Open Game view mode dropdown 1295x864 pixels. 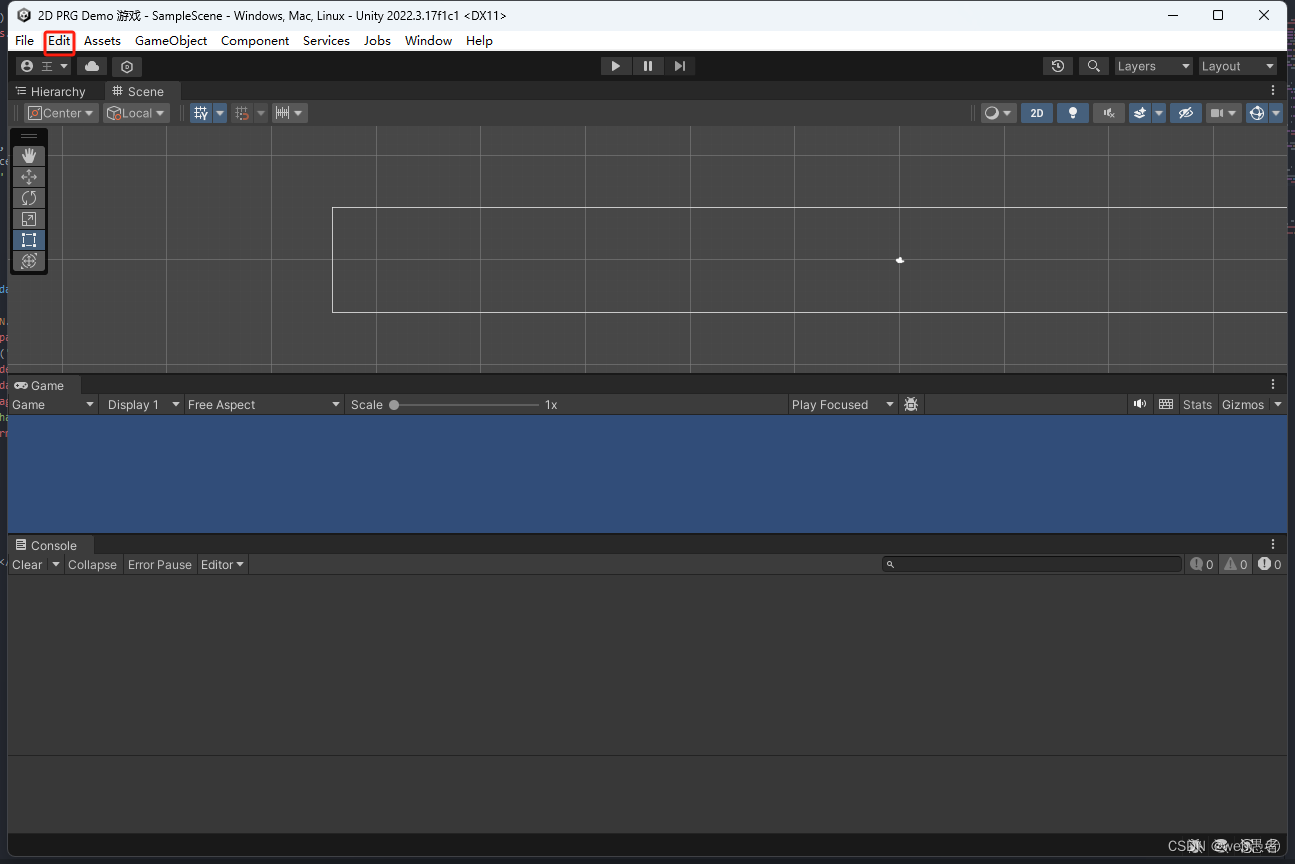pyautogui.click(x=53, y=404)
